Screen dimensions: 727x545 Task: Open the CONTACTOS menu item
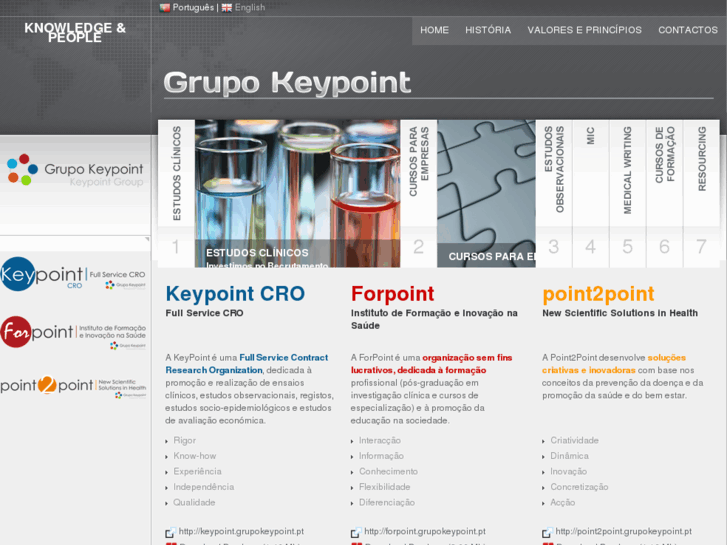(688, 30)
